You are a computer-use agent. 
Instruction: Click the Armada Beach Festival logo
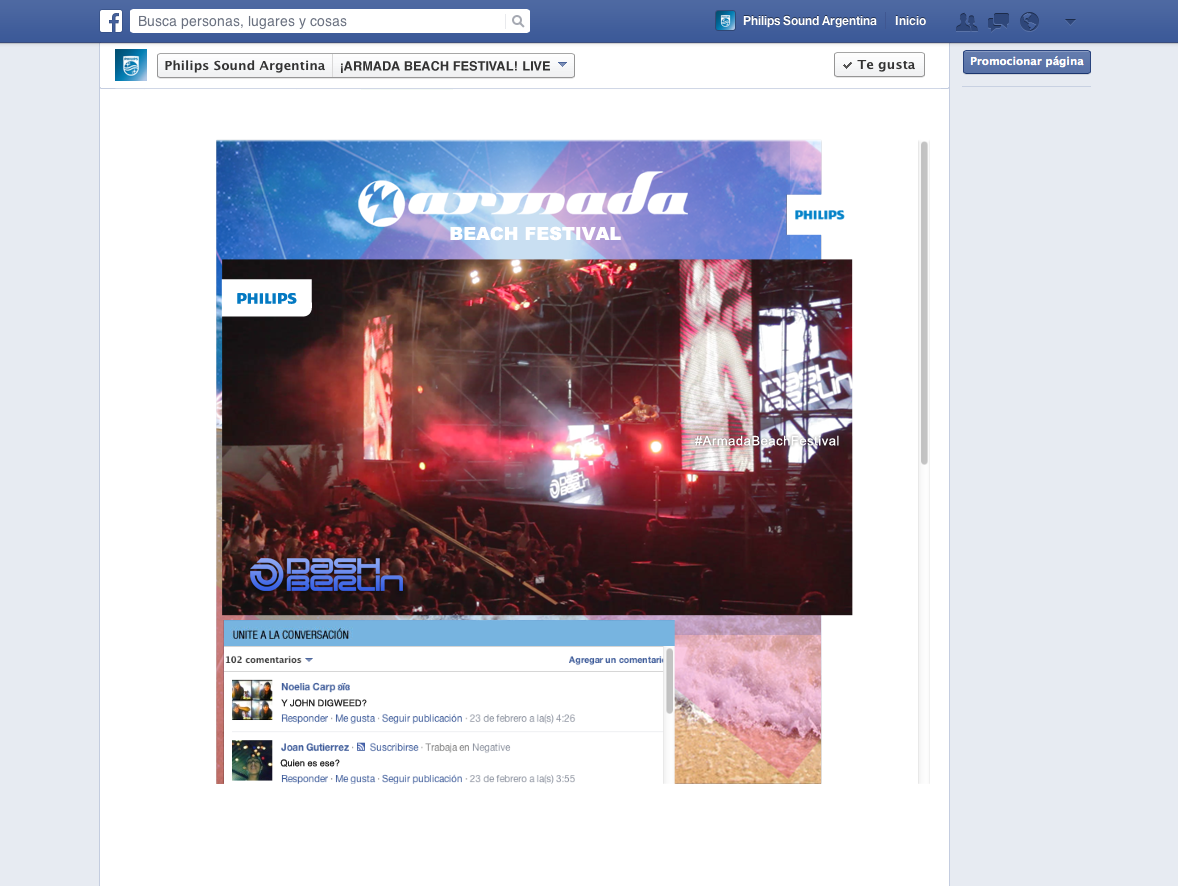click(x=523, y=206)
